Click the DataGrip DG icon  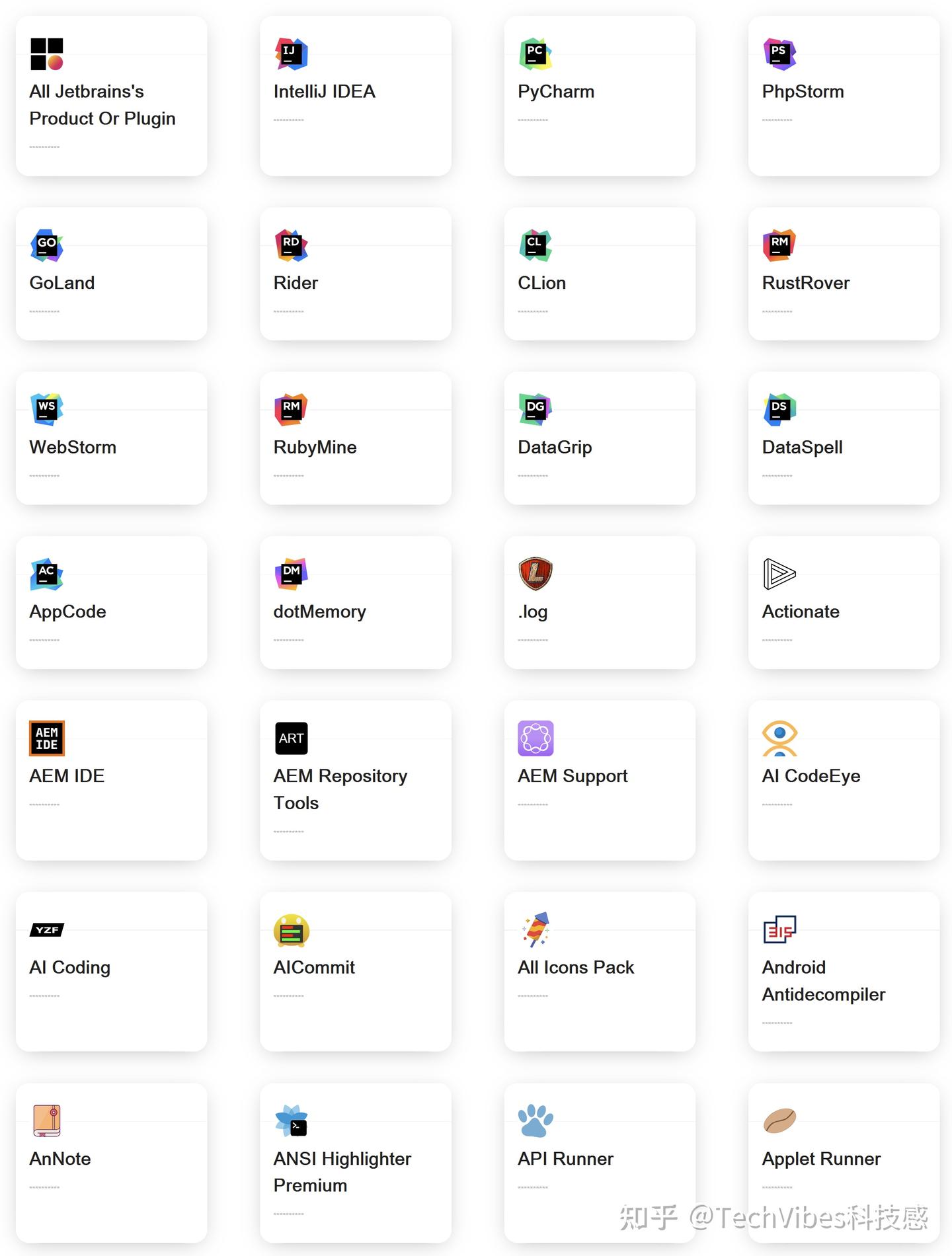point(535,410)
